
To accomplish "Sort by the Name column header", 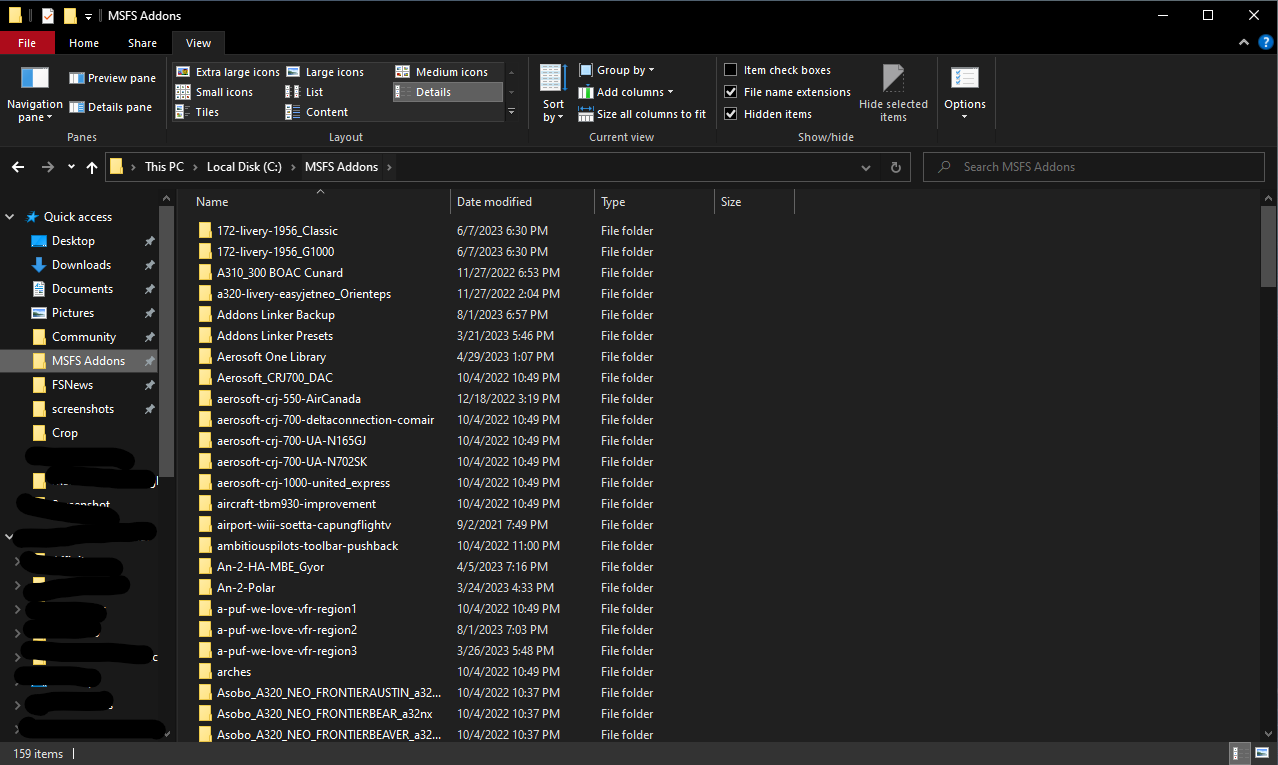I will pyautogui.click(x=320, y=202).
